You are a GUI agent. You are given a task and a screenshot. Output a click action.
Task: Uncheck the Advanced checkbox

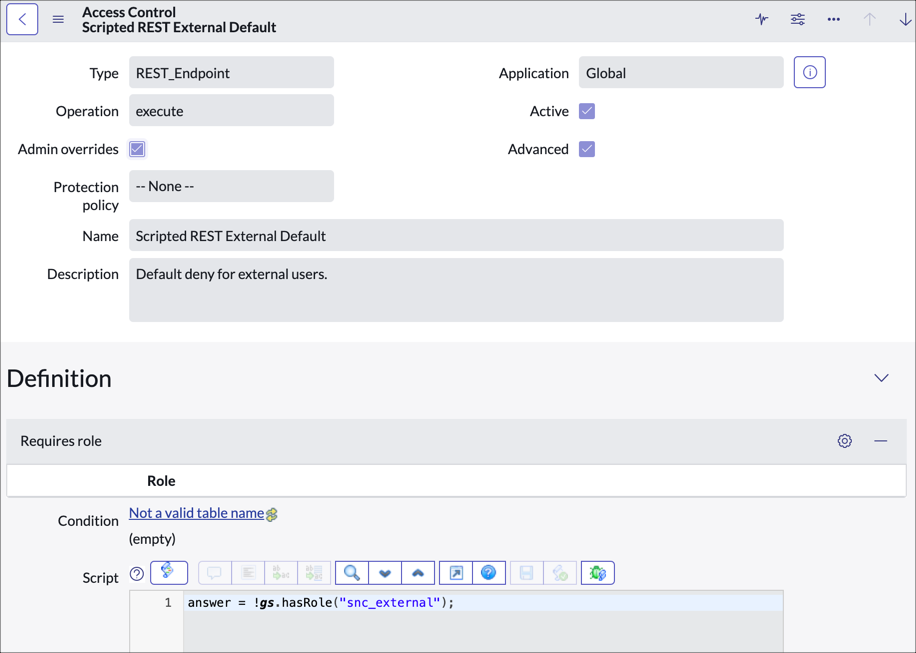(586, 148)
